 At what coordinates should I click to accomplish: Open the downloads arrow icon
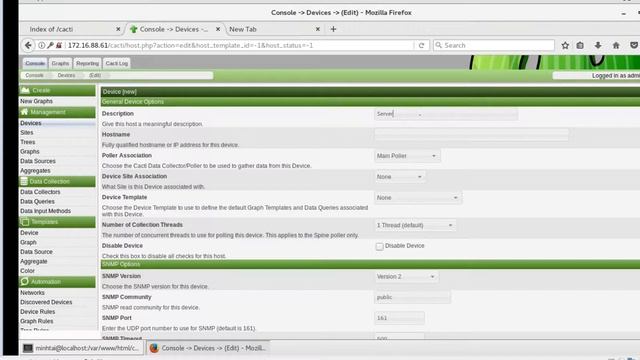(x=598, y=45)
